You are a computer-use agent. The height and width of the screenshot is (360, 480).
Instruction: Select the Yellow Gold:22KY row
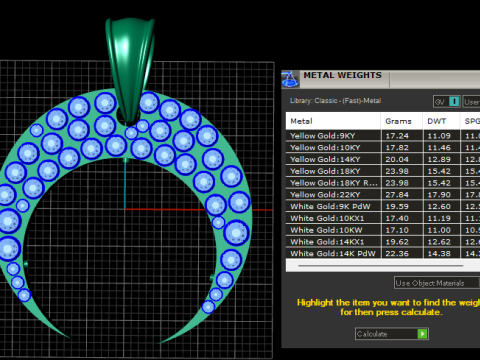(383, 195)
